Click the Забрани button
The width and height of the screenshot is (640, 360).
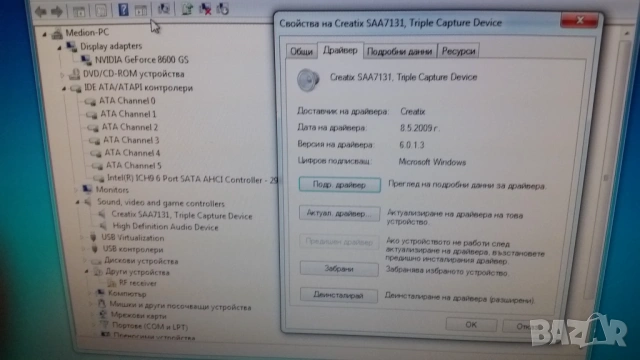pyautogui.click(x=339, y=269)
